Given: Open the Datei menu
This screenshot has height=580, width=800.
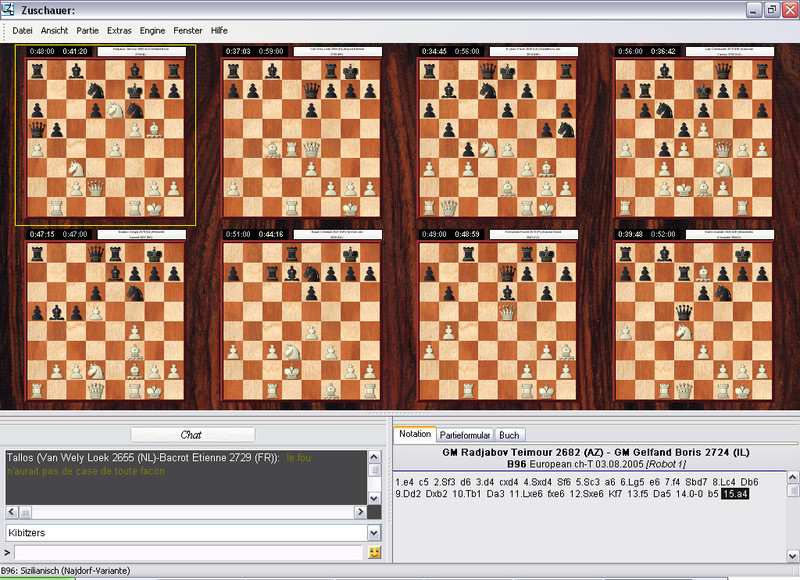Looking at the screenshot, I should coord(22,31).
